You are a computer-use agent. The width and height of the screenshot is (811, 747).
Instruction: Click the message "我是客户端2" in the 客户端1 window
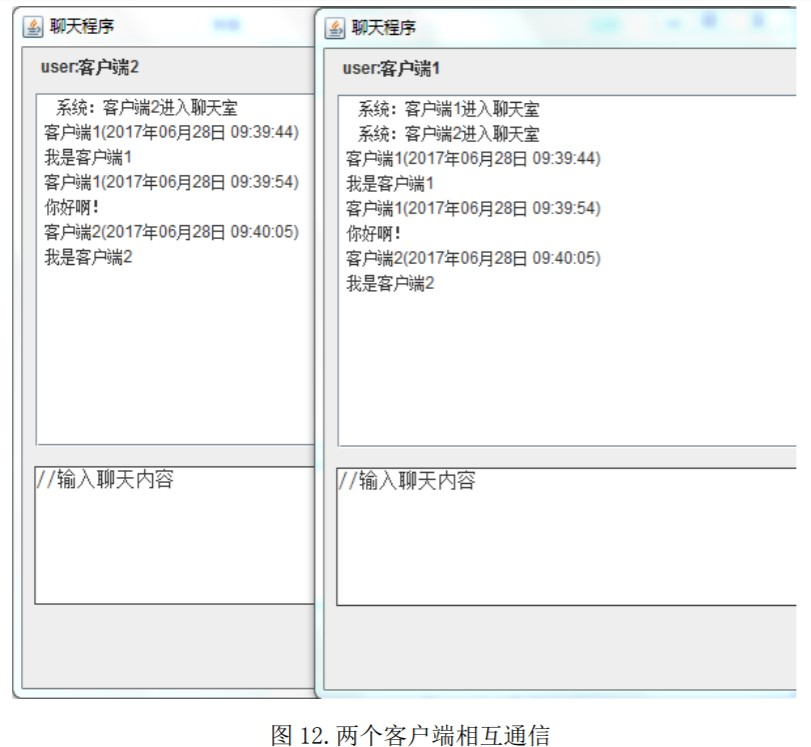pyautogui.click(x=390, y=283)
